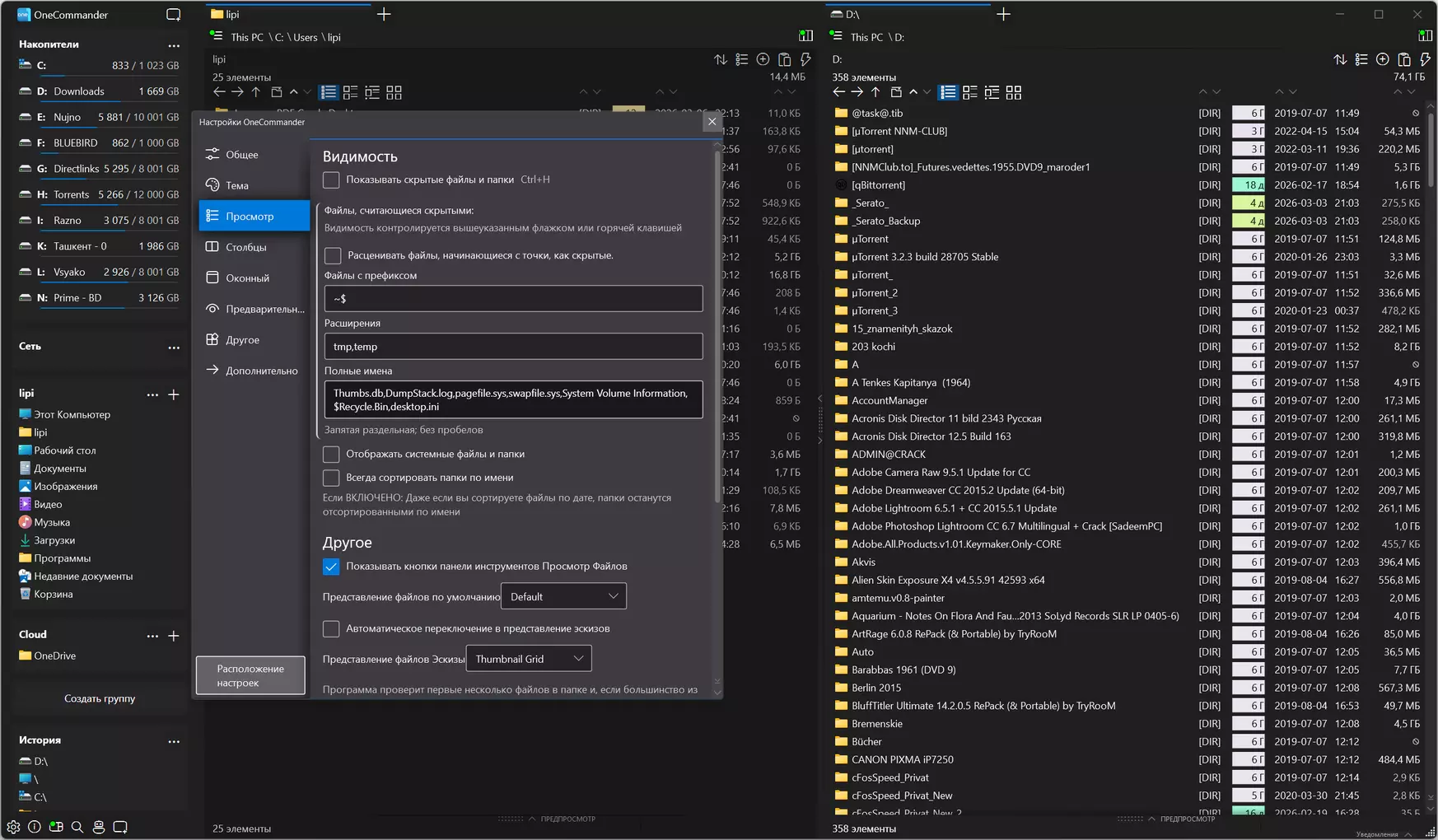Click the Расположение настроек button
1438x840 pixels.
(x=250, y=675)
